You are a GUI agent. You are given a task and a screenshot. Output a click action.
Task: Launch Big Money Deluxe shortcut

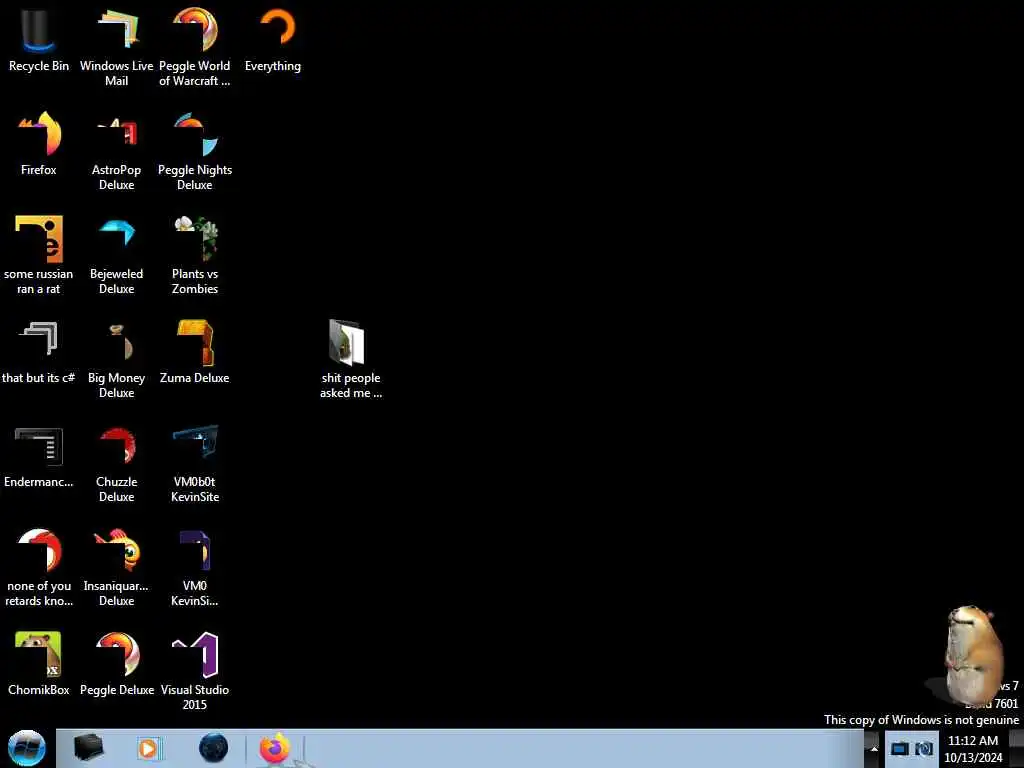click(x=116, y=359)
